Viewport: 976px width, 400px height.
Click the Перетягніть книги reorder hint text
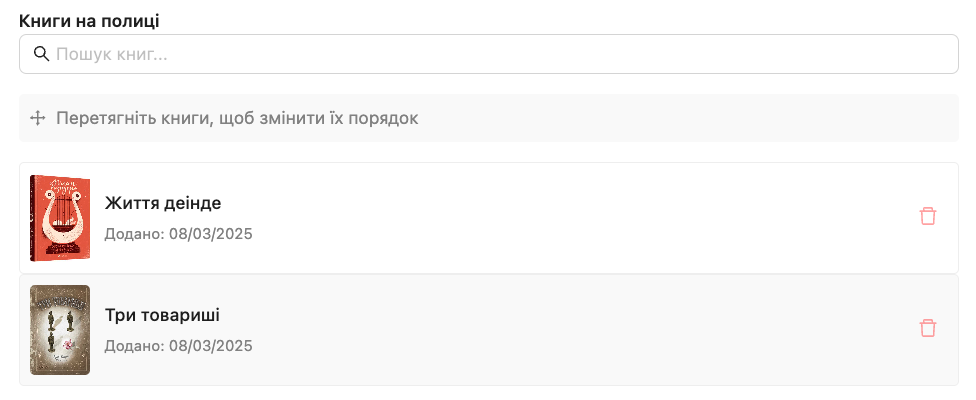pos(237,118)
